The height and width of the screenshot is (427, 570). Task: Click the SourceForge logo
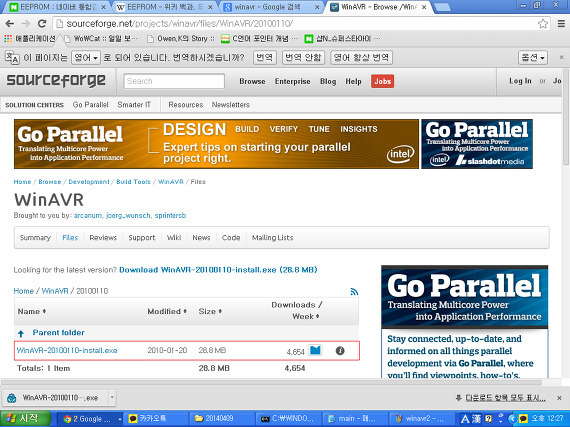click(x=56, y=80)
